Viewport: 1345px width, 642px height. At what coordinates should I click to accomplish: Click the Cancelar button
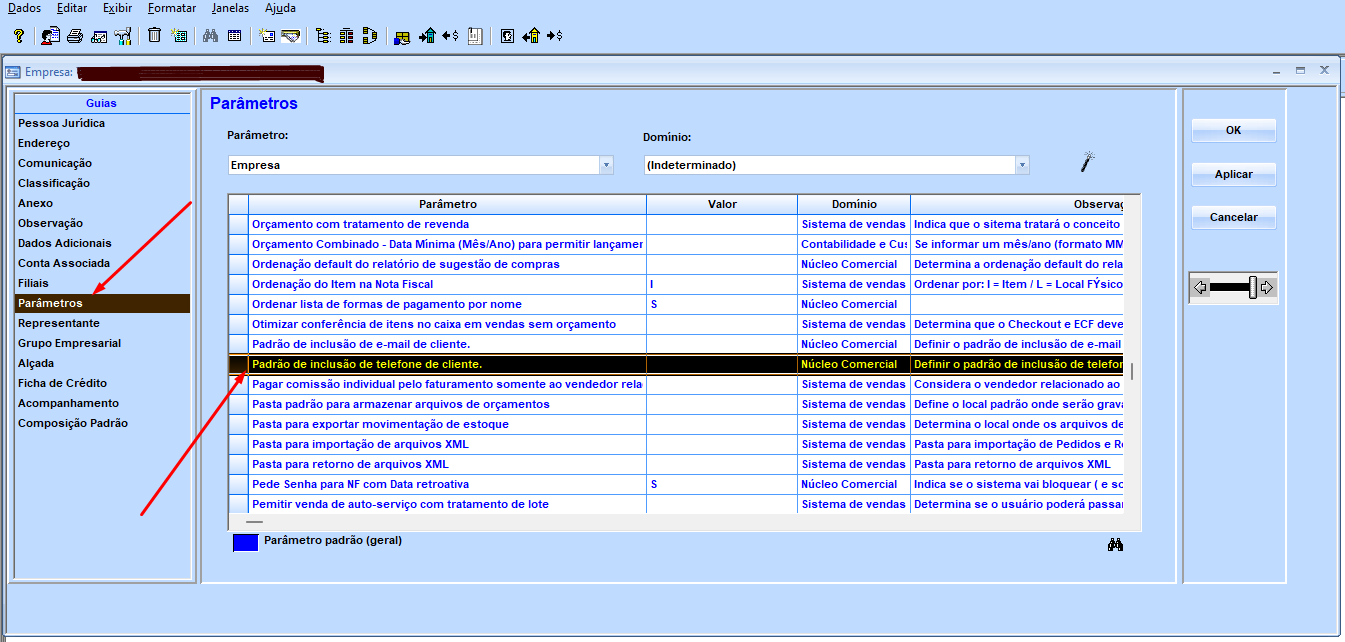tap(1233, 217)
